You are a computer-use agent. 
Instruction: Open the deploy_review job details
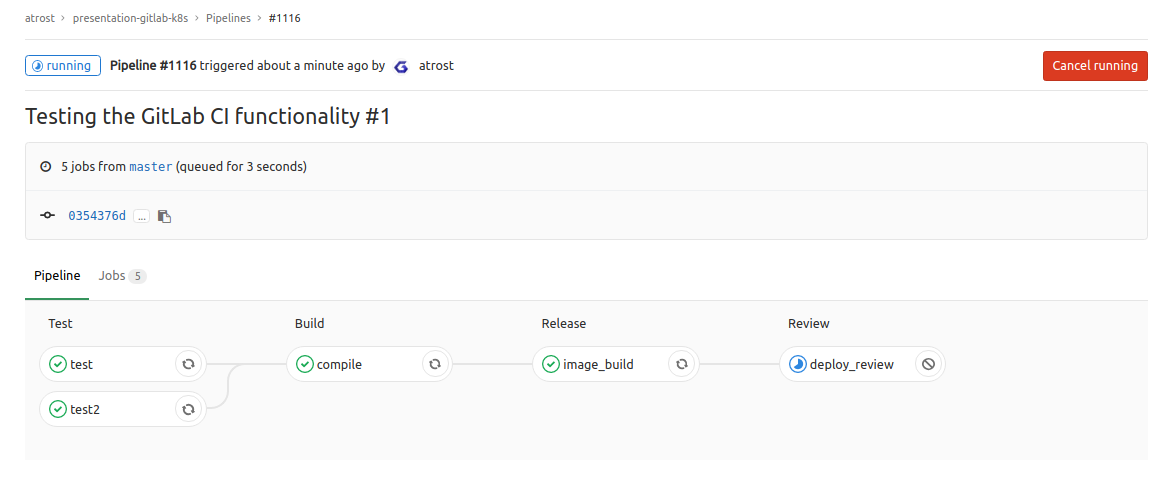[850, 364]
